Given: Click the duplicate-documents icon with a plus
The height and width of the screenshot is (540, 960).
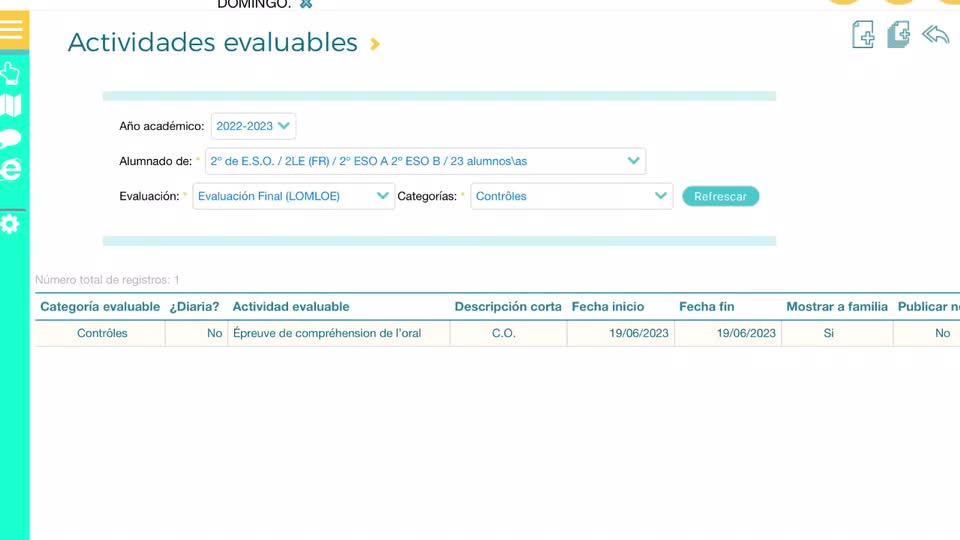Looking at the screenshot, I should pos(898,34).
